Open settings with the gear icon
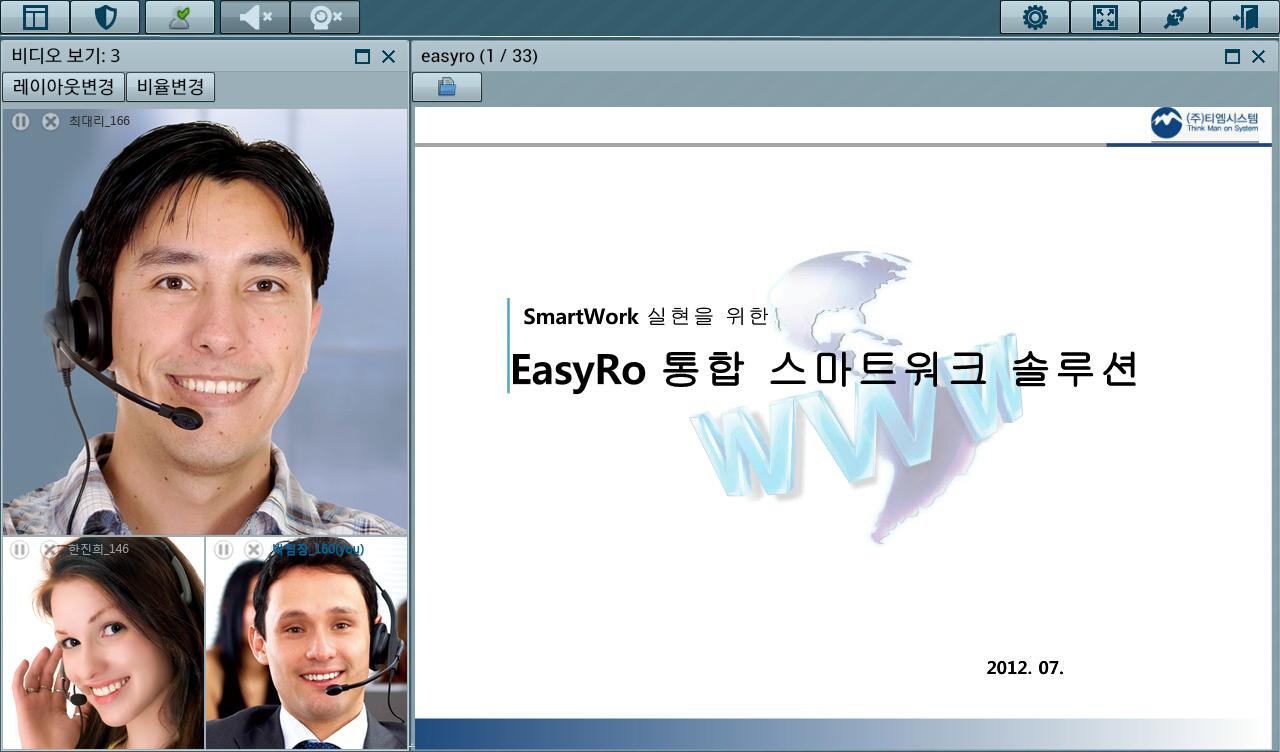 click(x=1035, y=17)
